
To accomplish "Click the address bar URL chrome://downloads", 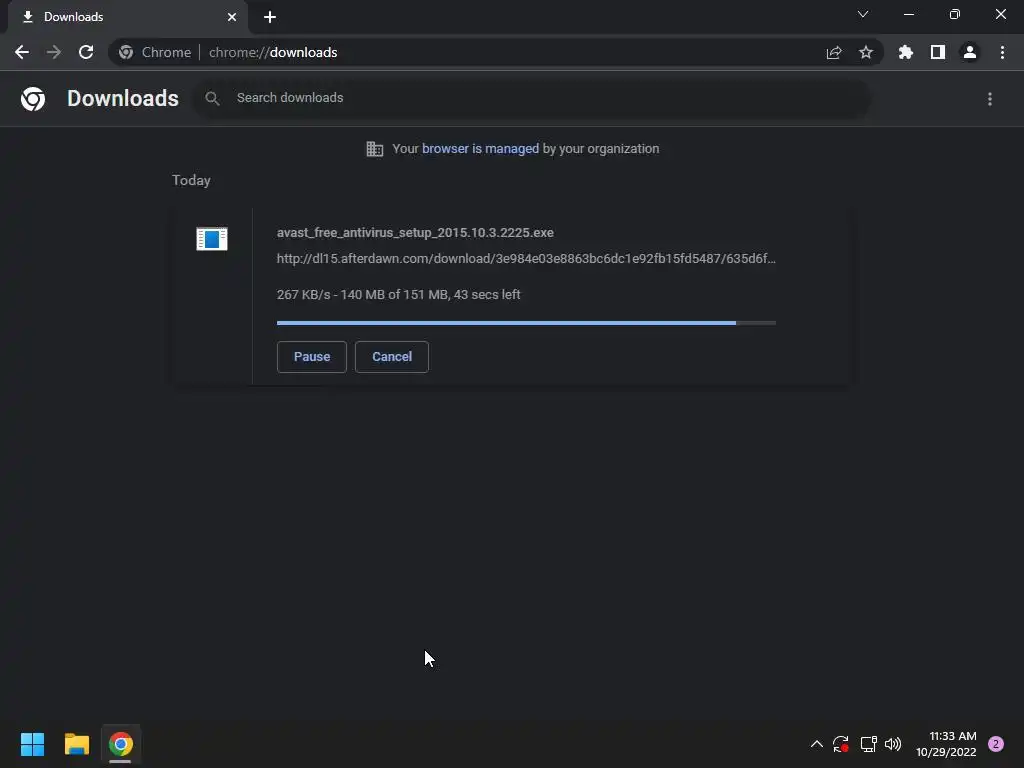I will 273,52.
